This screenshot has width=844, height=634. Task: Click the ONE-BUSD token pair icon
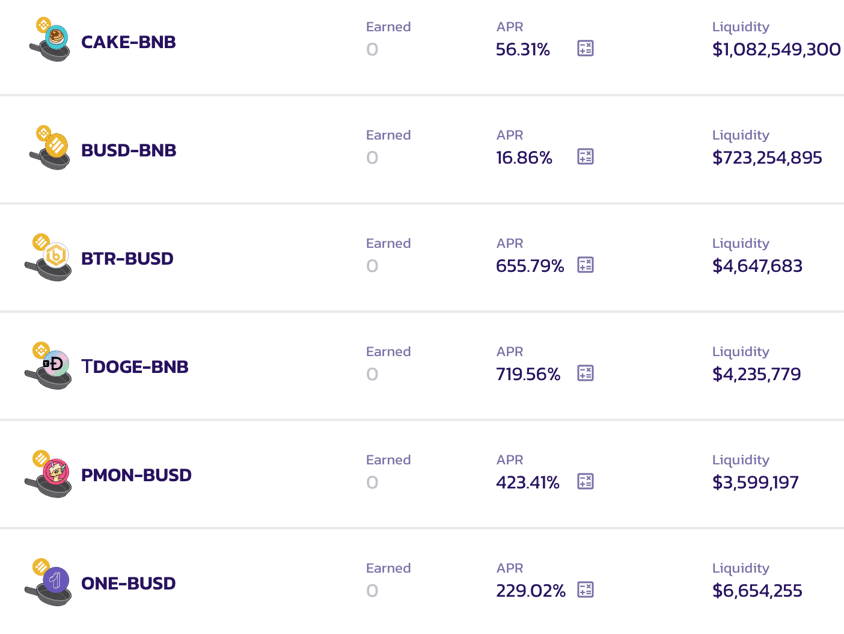49,582
